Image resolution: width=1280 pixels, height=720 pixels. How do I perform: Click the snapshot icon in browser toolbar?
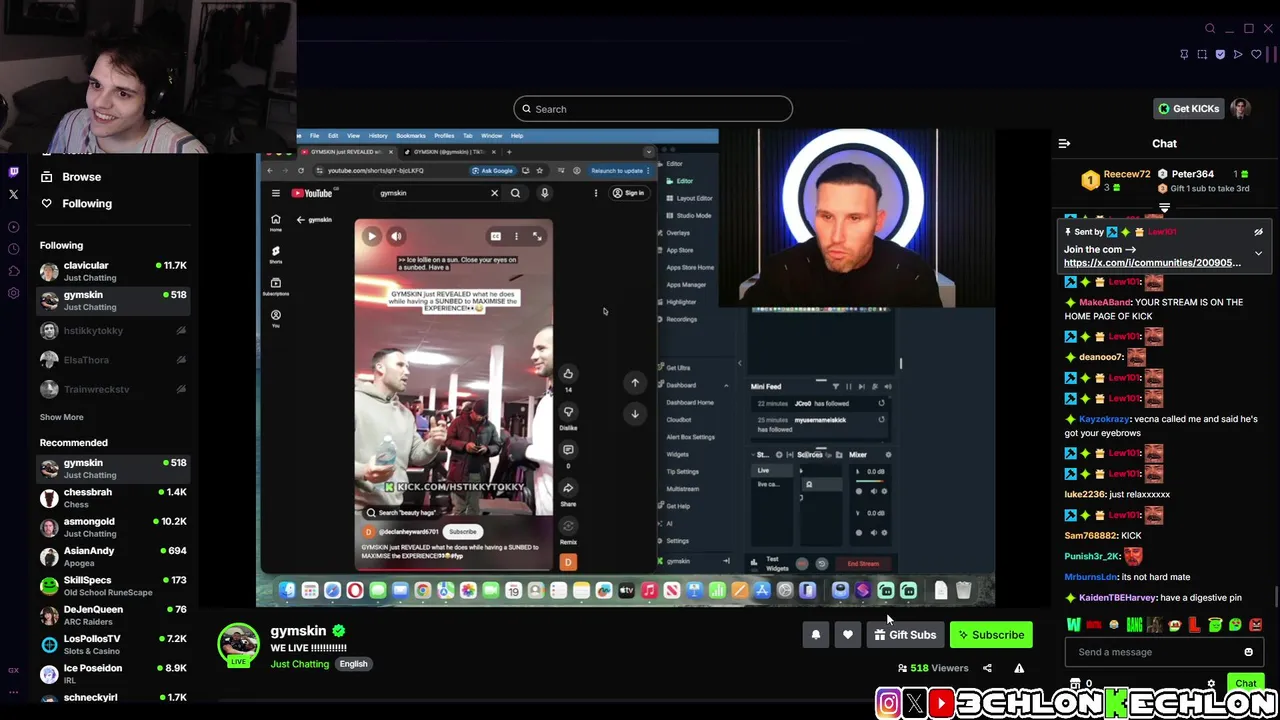point(1202,55)
